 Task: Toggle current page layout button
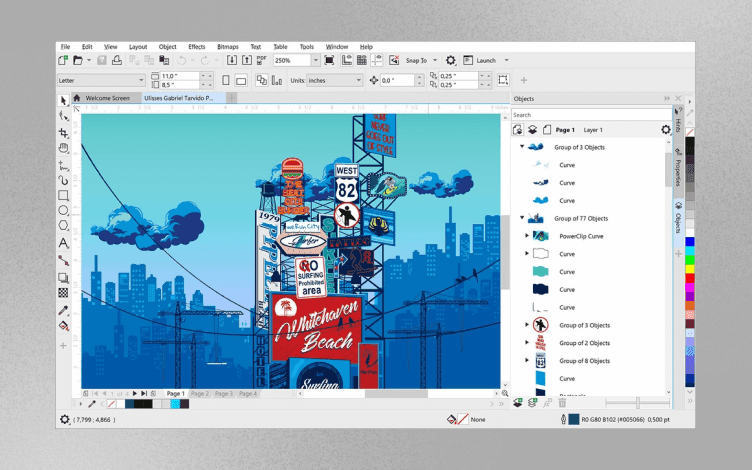277,81
